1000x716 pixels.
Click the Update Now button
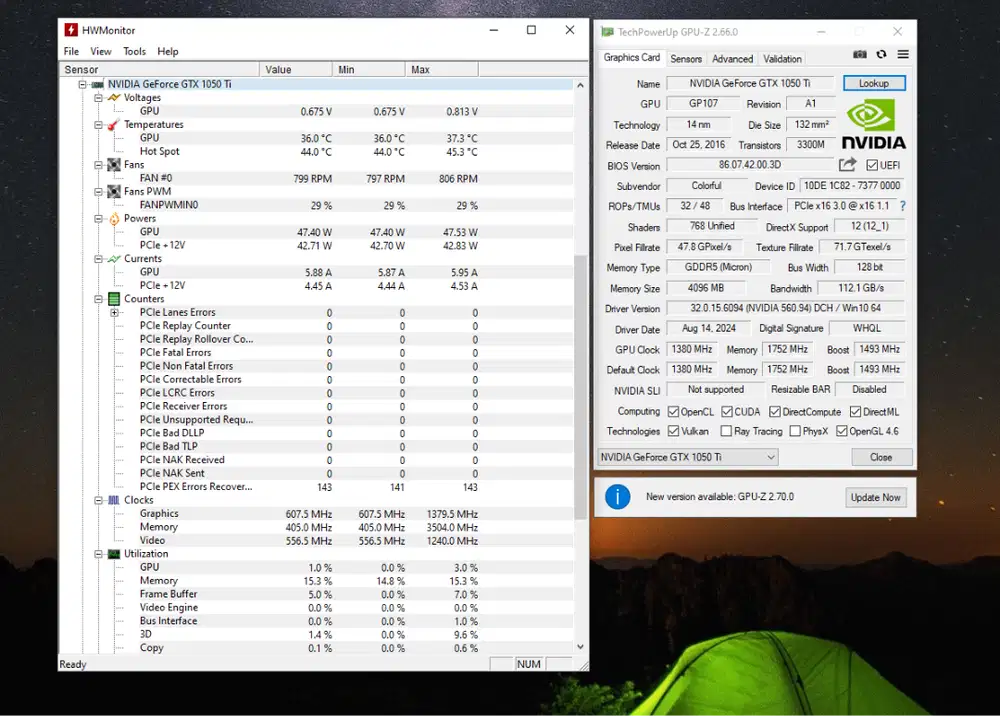tap(876, 497)
